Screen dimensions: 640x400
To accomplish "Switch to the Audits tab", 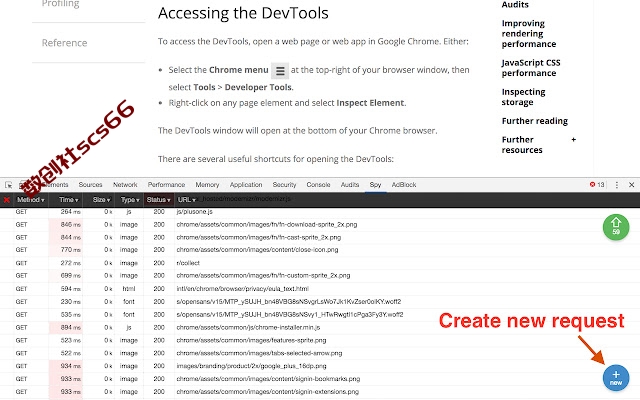I will (350, 185).
